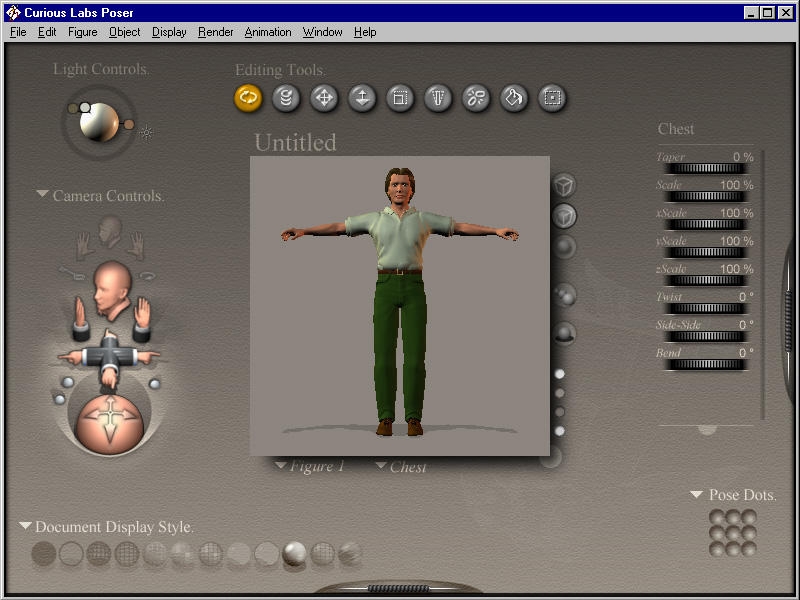Select the Taper editing tool
The image size is (800, 600).
[438, 98]
